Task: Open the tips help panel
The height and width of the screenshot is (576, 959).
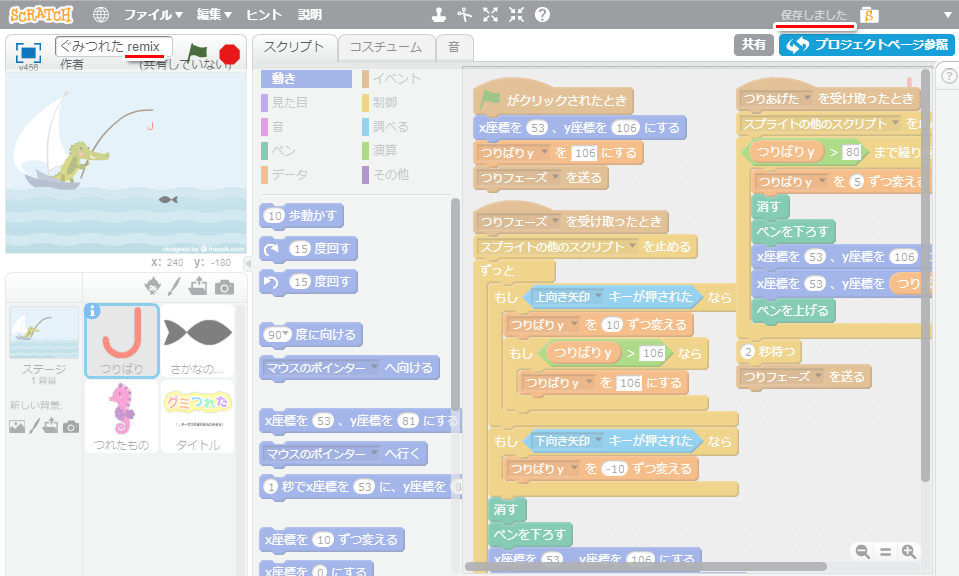Action: [x=949, y=76]
